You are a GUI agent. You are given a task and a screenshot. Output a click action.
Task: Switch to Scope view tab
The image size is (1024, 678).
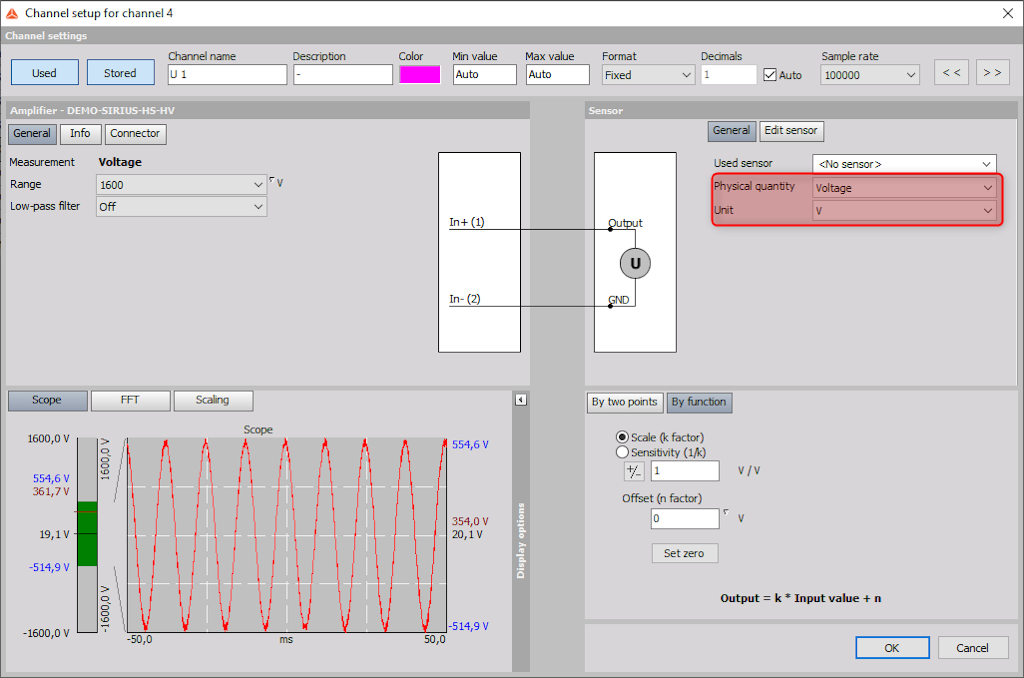point(47,400)
